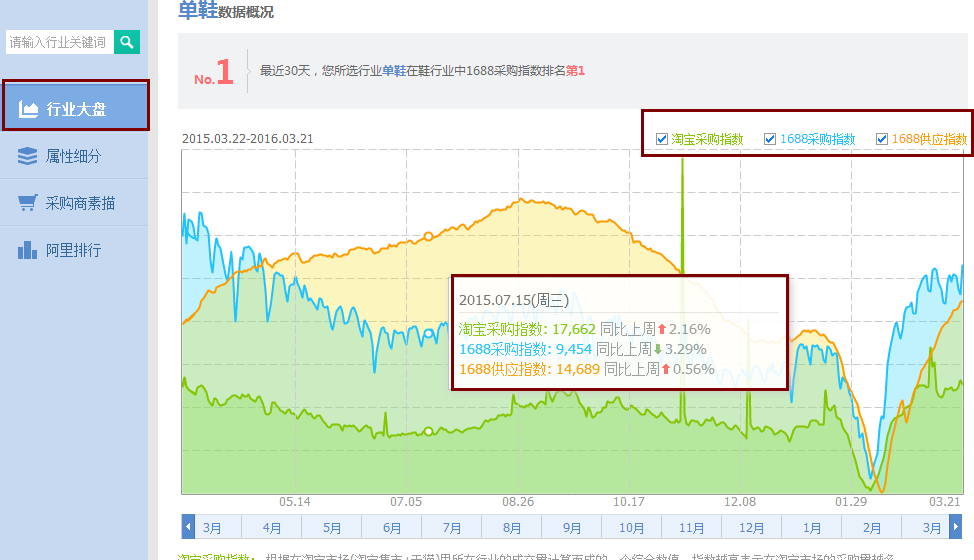Click the bar chart icon beside 阿里排行
The width and height of the screenshot is (974, 560).
[28, 250]
